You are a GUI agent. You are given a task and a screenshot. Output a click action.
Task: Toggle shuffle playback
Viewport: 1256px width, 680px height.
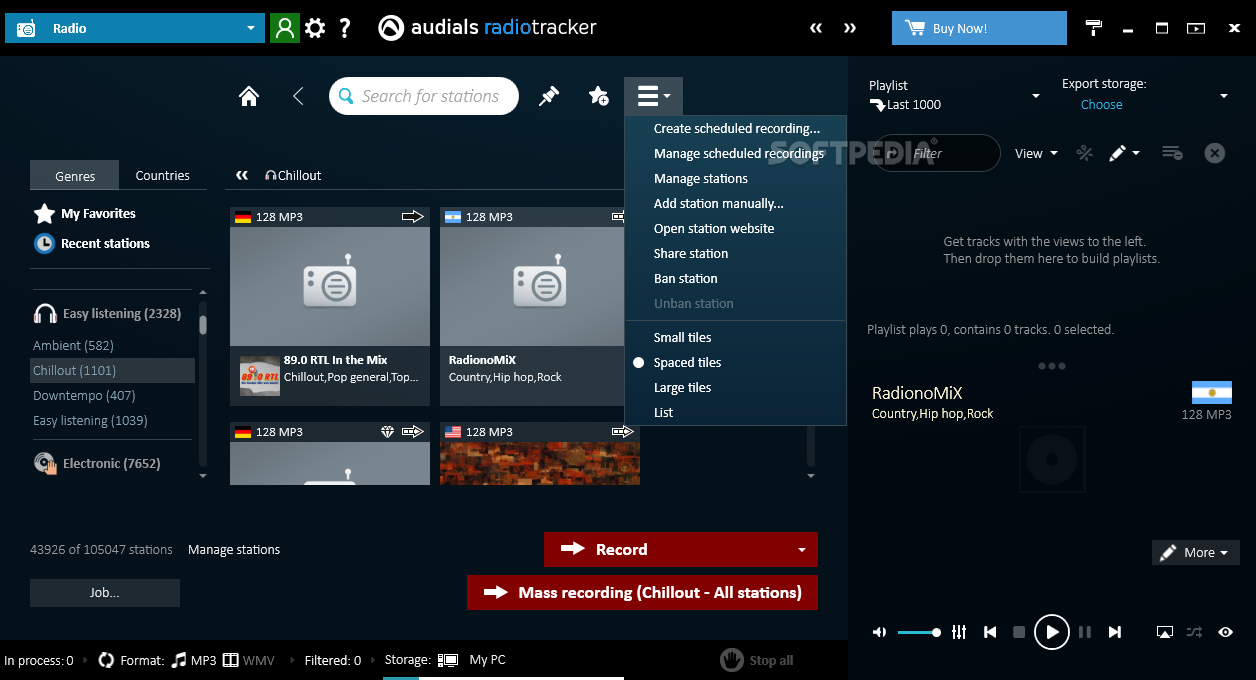pyautogui.click(x=1194, y=632)
